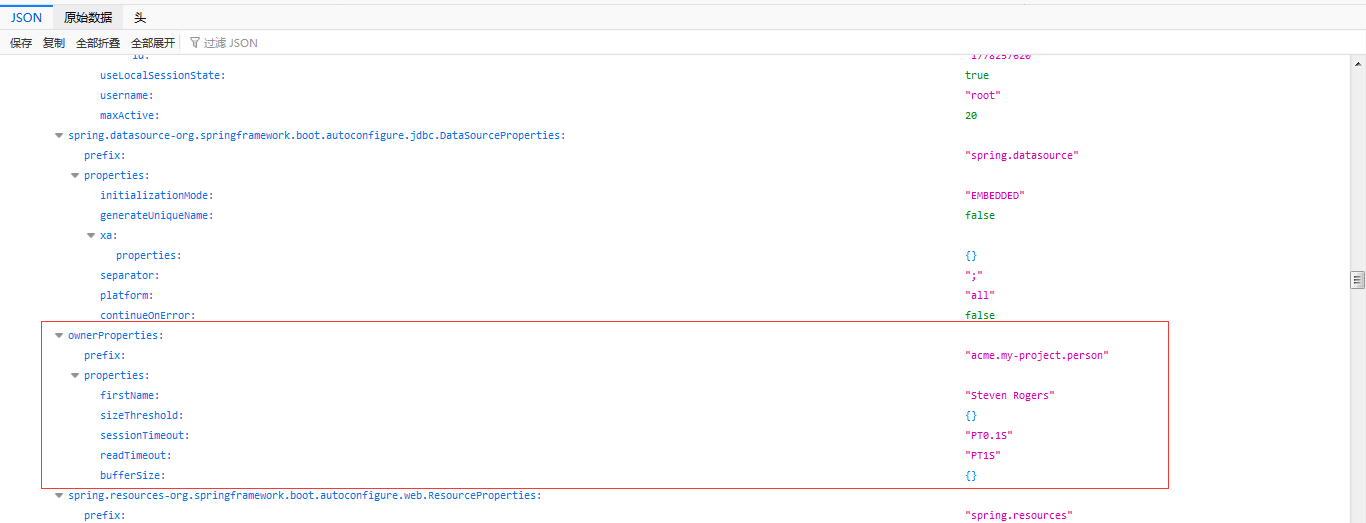Select the useLocalSessionState value true

click(x=977, y=75)
